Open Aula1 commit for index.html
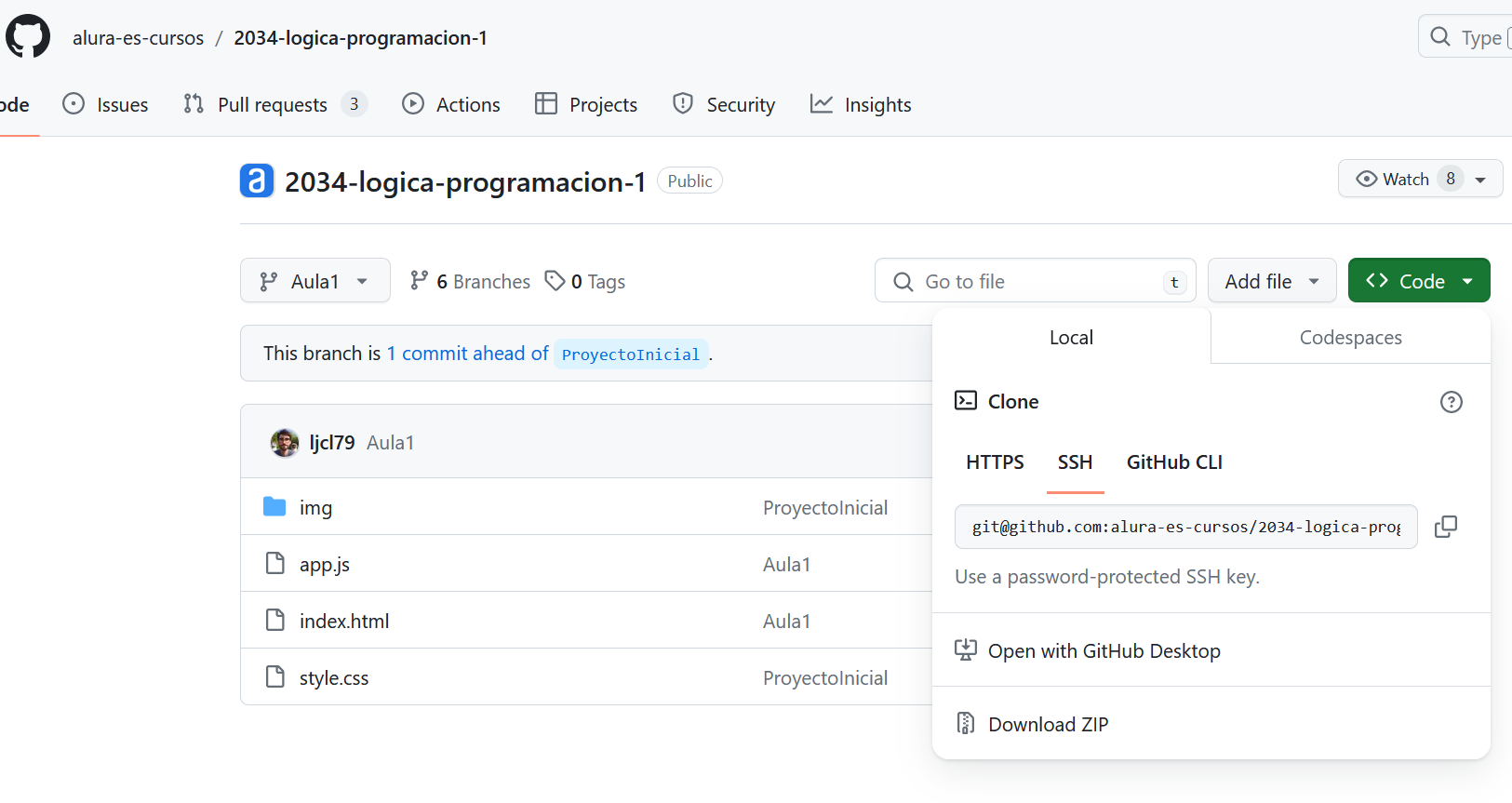The image size is (1512, 803). point(787,621)
